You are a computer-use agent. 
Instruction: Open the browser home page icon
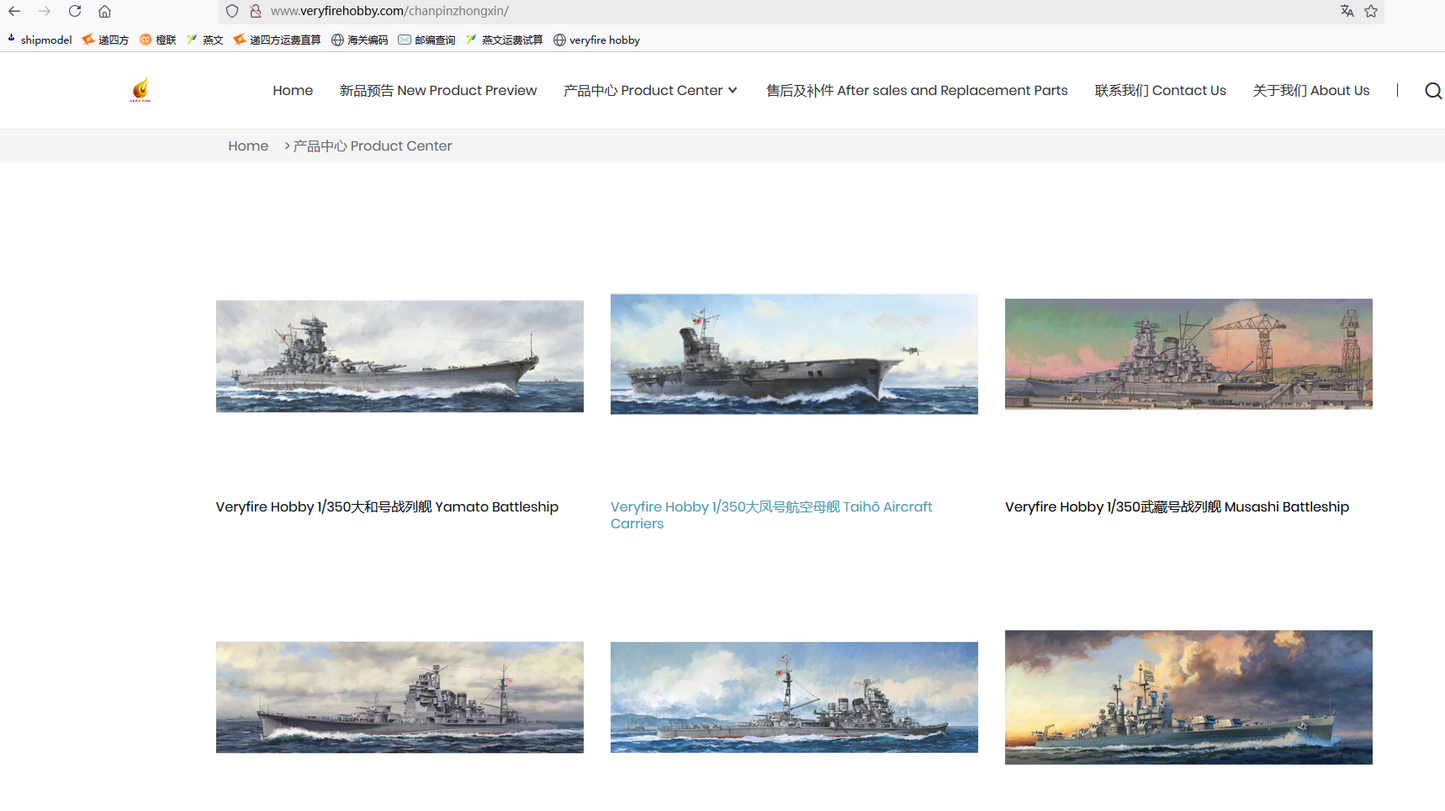105,11
